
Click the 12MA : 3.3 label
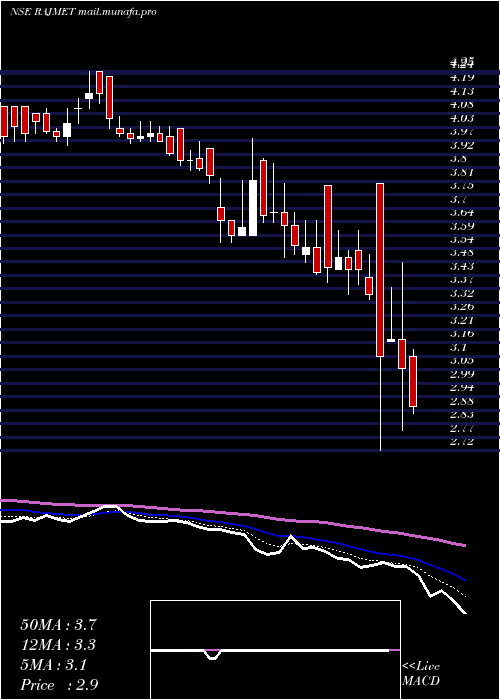tap(58, 645)
